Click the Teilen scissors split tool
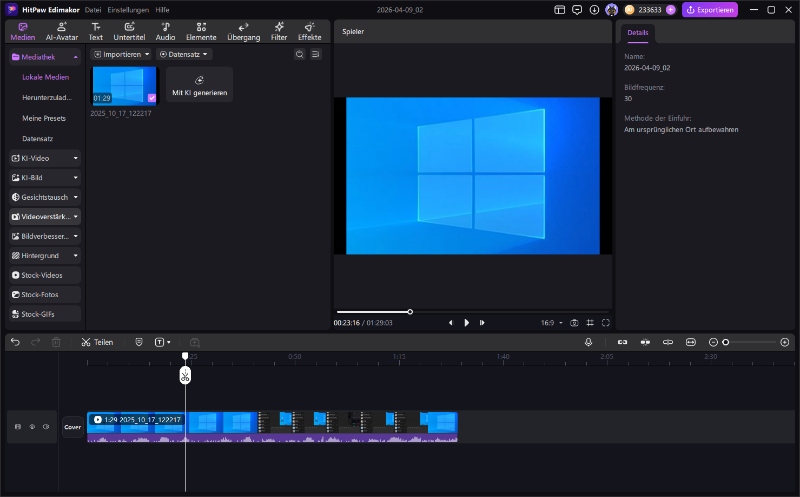 tap(97, 342)
